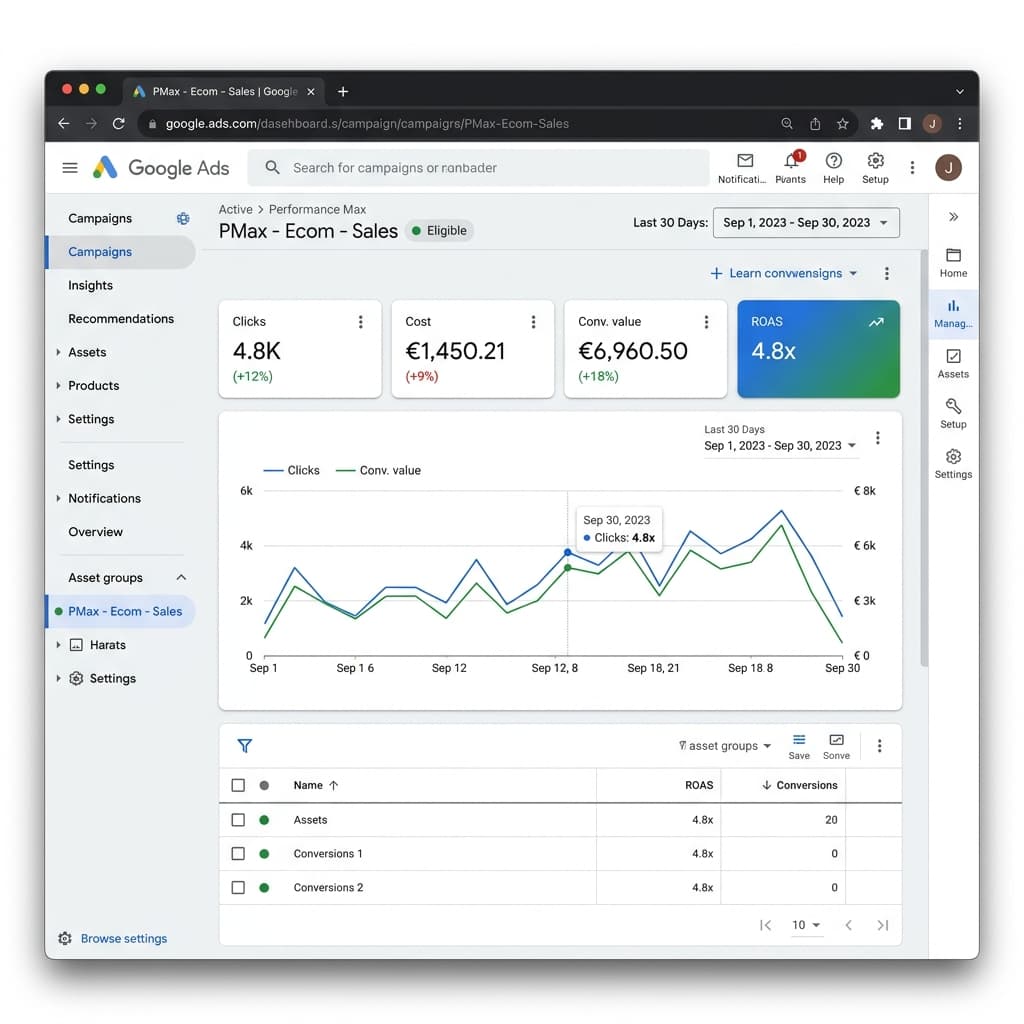Open Assets in the right side rail
Screen dimensions: 1024x1024
point(953,364)
